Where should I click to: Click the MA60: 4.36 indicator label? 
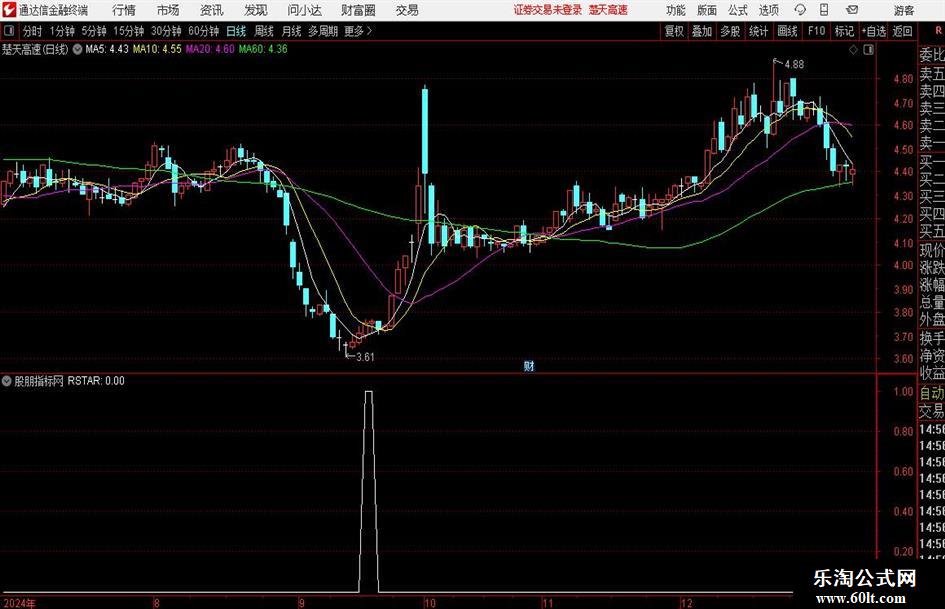(263, 49)
